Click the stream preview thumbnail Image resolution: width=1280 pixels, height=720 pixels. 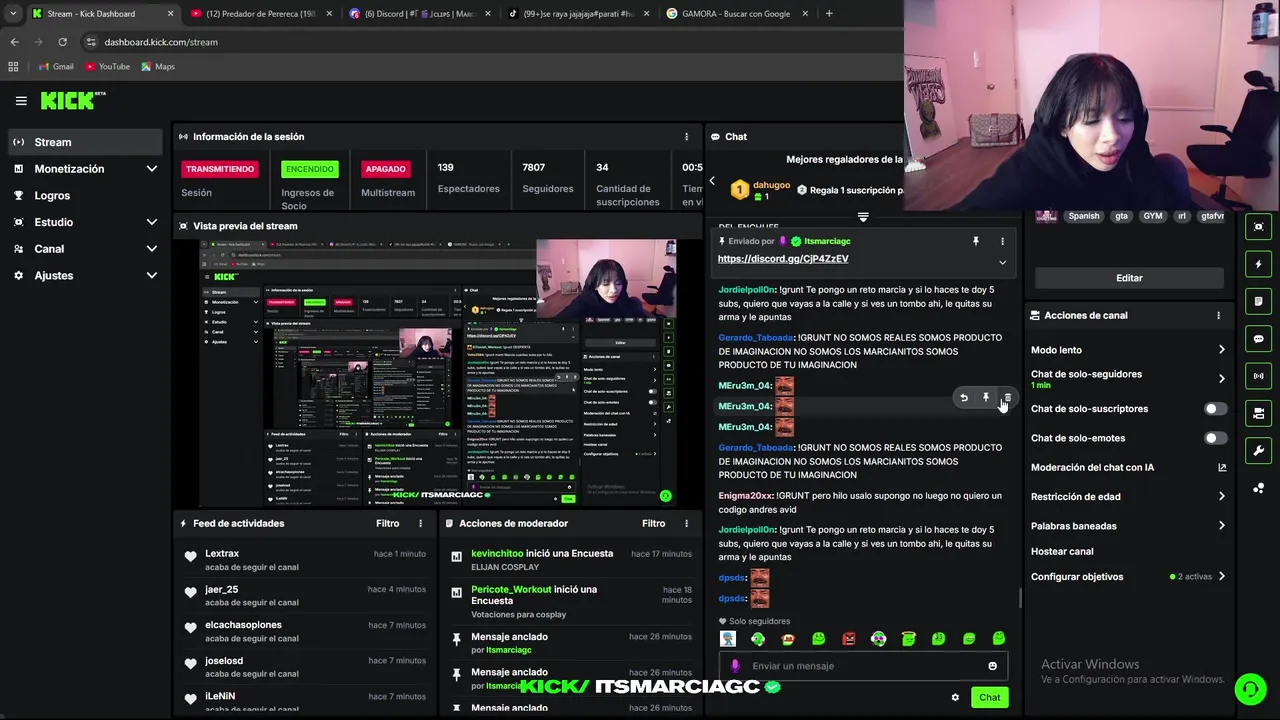click(438, 373)
